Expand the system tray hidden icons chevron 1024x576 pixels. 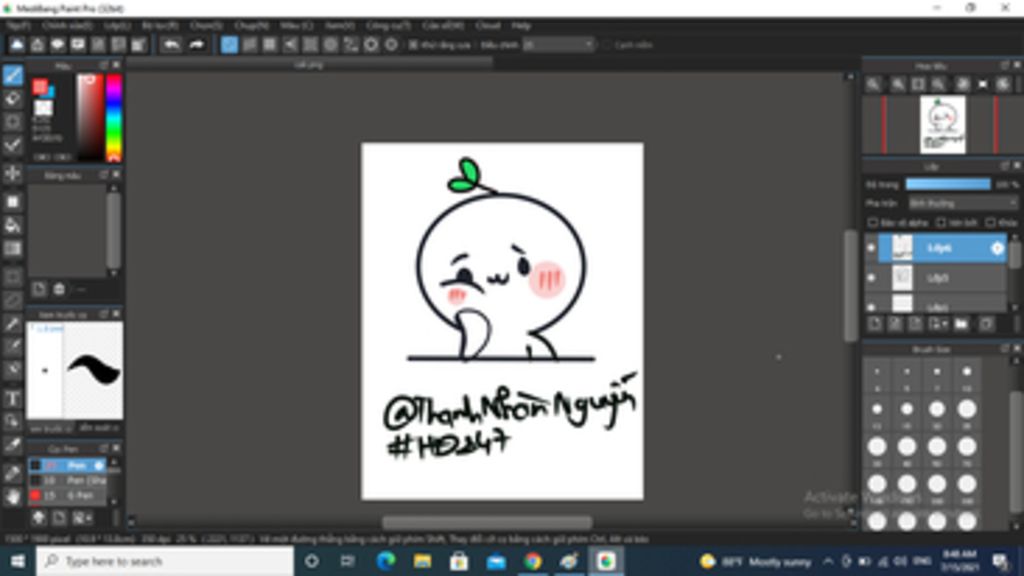[828, 561]
